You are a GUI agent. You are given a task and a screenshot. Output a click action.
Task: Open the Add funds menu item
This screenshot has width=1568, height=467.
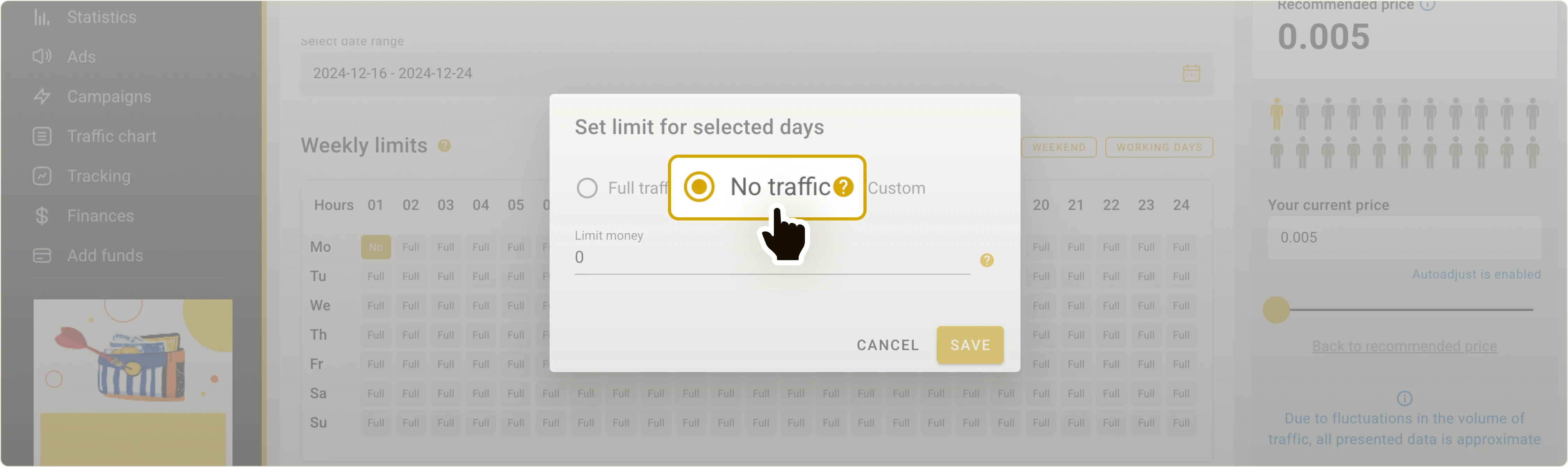tap(105, 255)
